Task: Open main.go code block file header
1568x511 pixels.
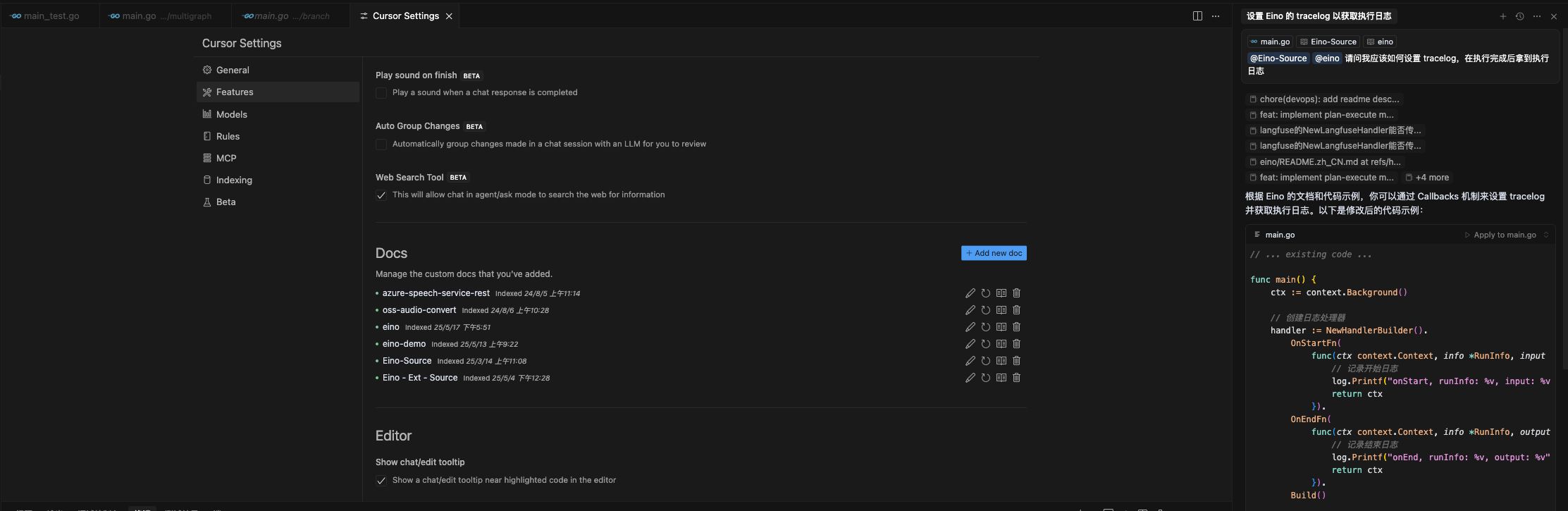Action: click(1280, 235)
